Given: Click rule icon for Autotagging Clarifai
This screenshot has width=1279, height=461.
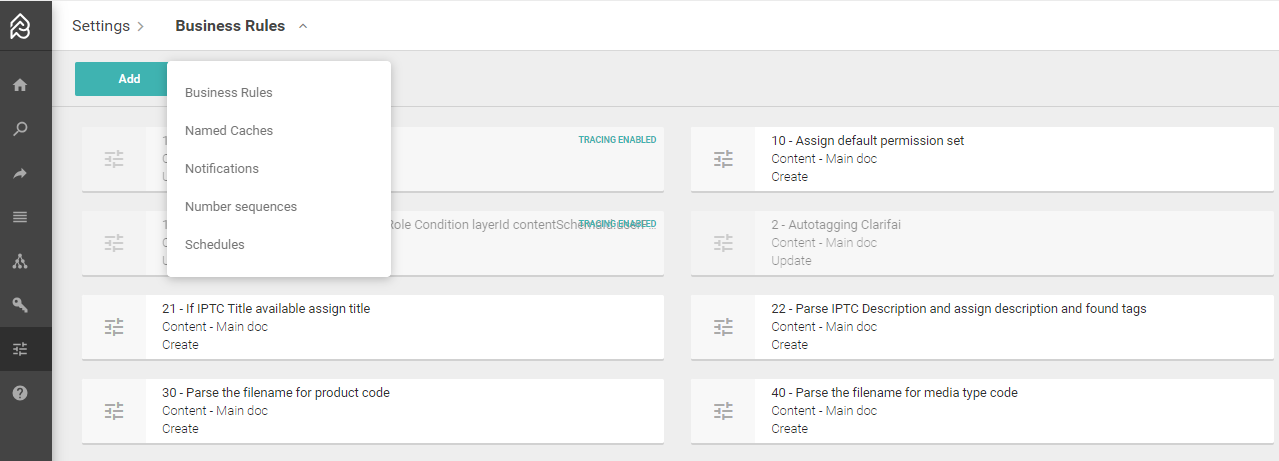Looking at the screenshot, I should pyautogui.click(x=723, y=243).
